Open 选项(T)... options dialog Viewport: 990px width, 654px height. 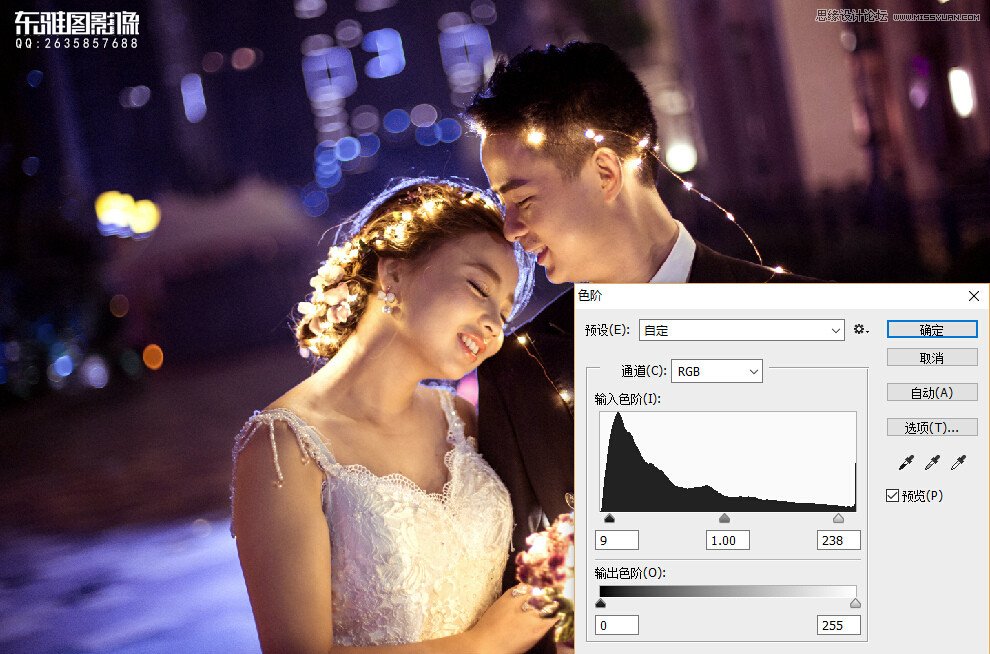click(932, 427)
